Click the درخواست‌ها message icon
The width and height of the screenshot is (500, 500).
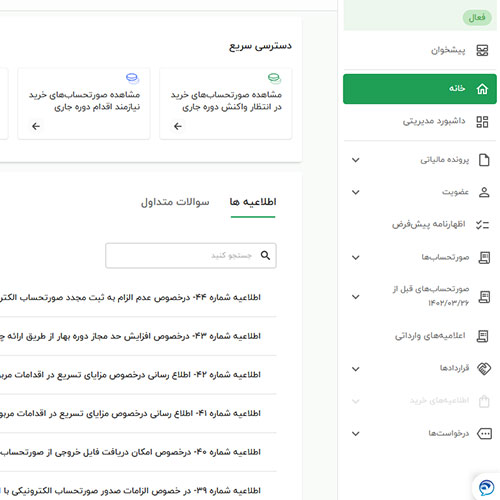(484, 433)
